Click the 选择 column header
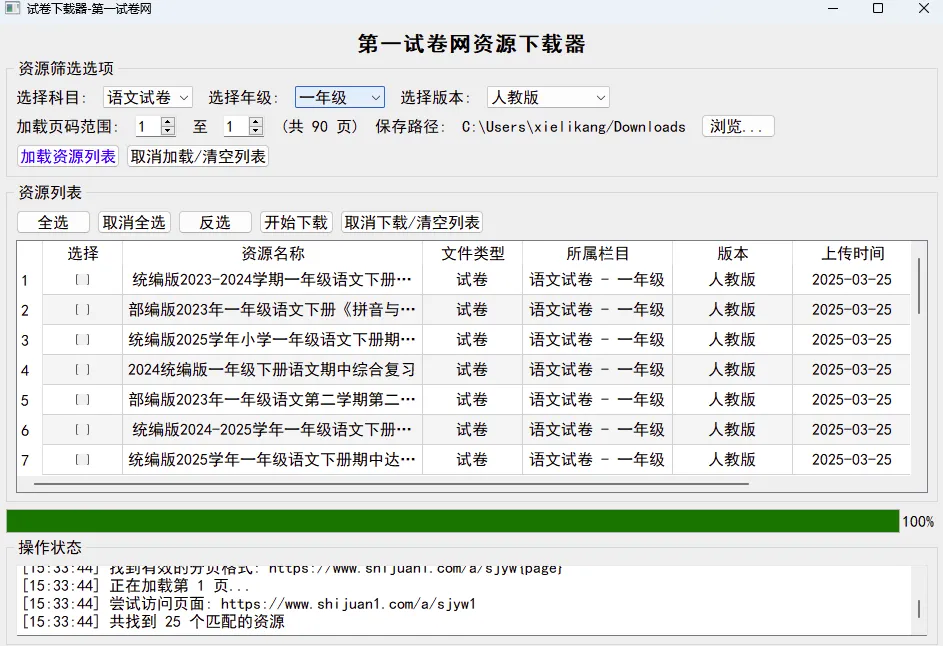Viewport: 943px width, 646px height. tap(82, 253)
